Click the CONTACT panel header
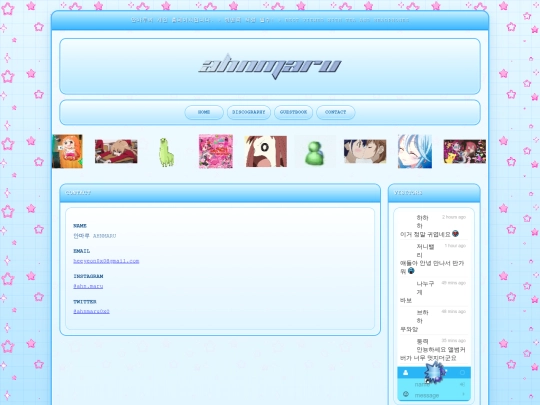 [x=220, y=193]
